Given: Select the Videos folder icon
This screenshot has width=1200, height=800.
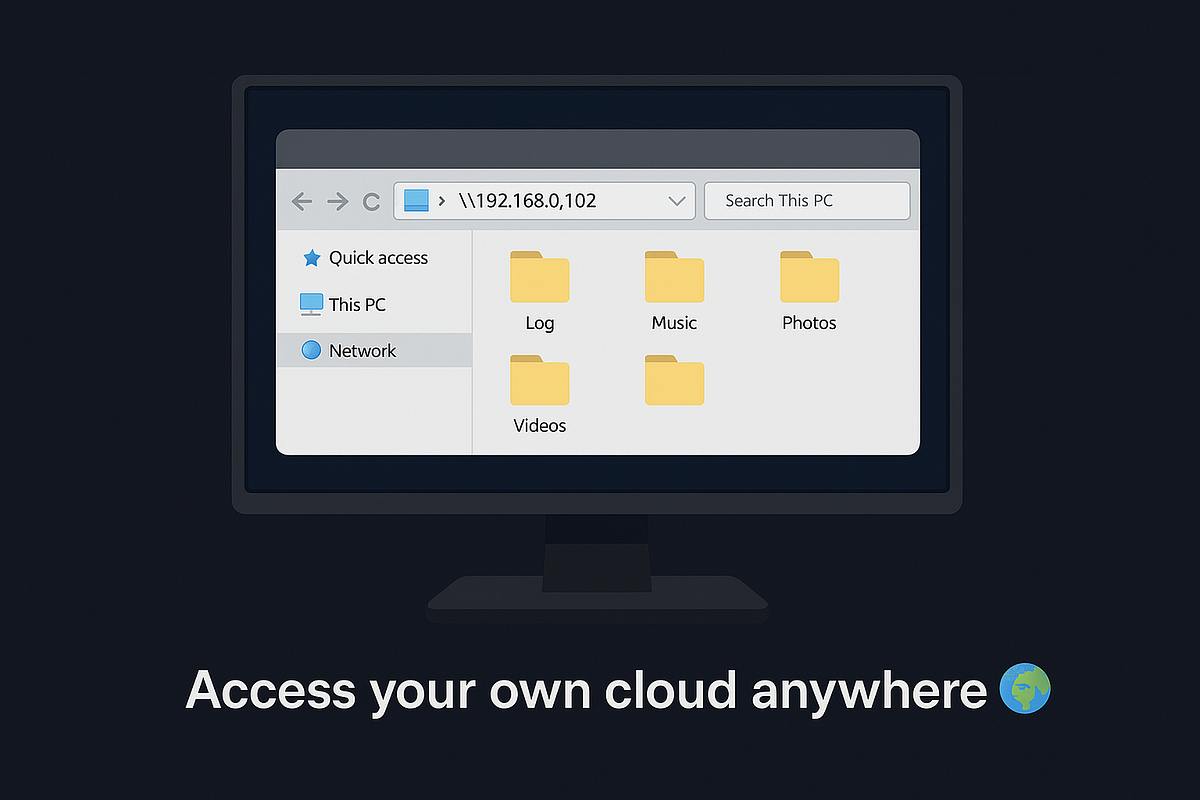Looking at the screenshot, I should 539,380.
